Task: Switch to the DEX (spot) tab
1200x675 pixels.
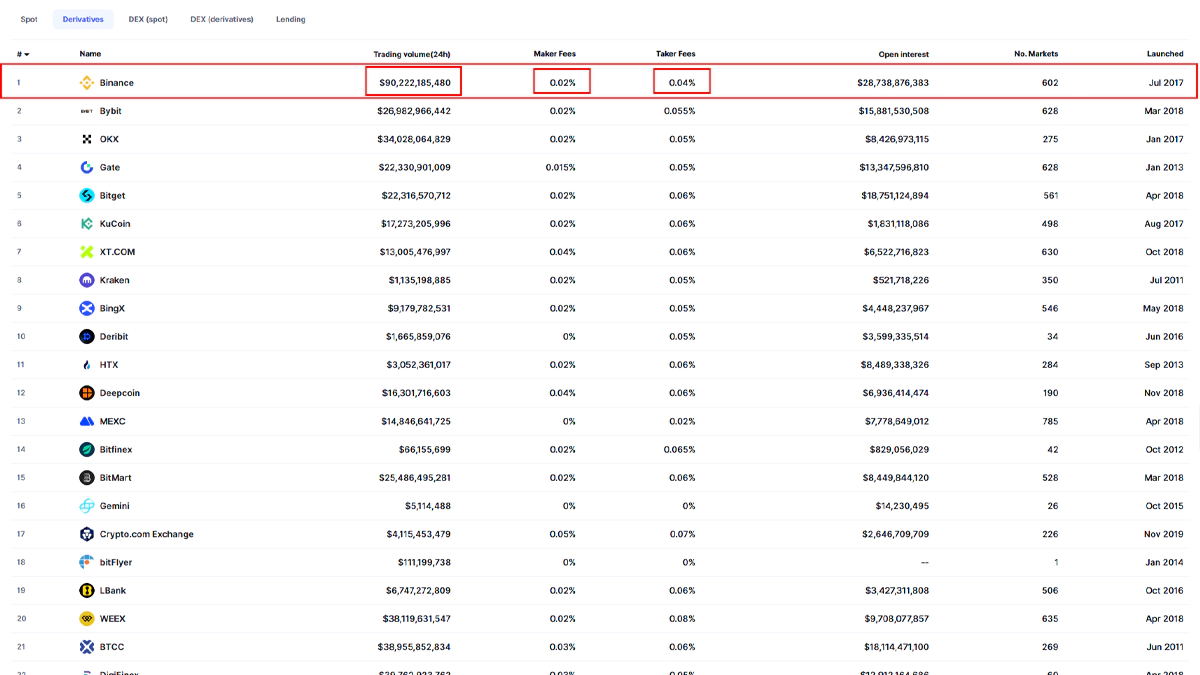Action: click(148, 19)
